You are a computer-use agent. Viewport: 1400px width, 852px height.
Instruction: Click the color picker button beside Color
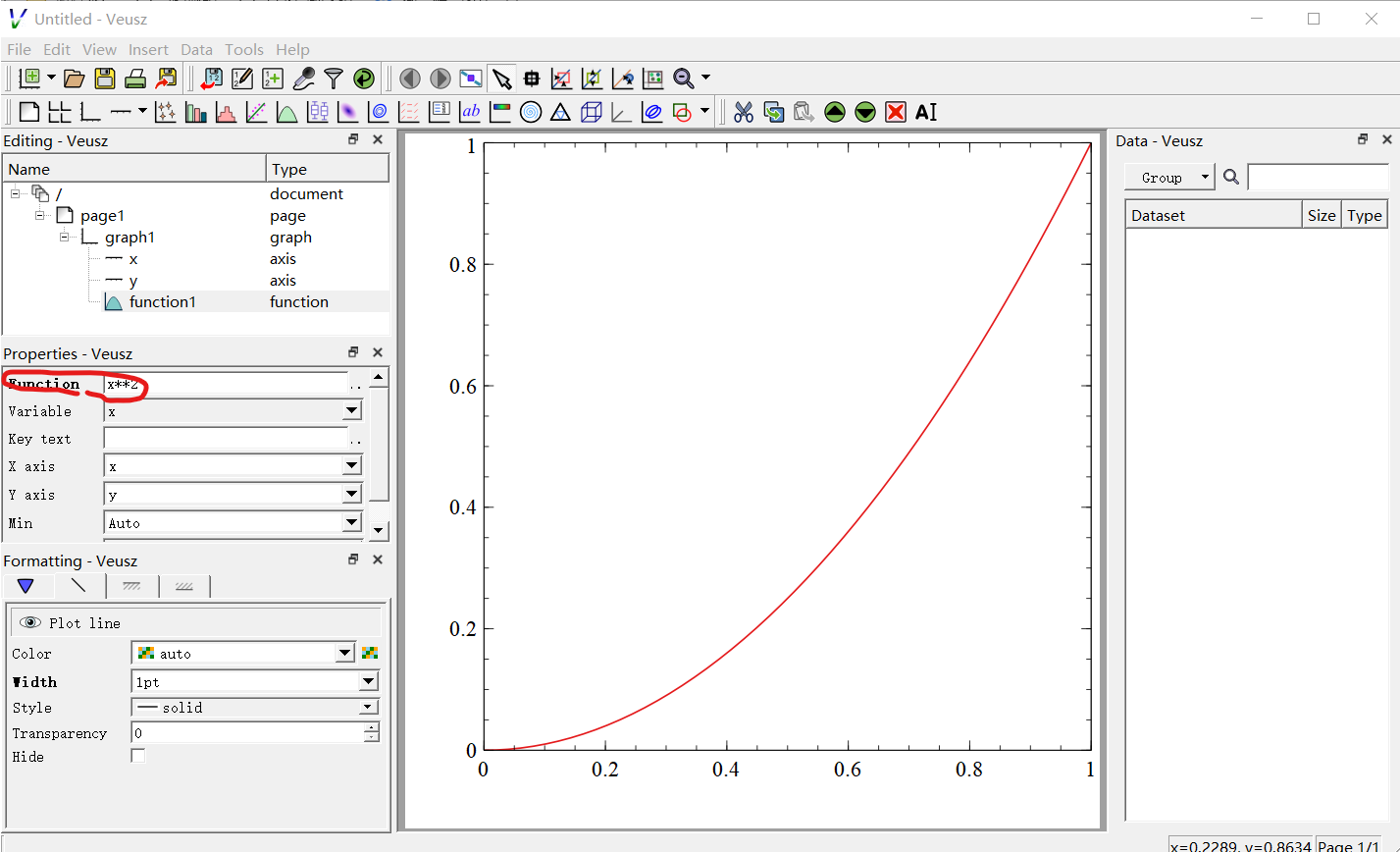pyautogui.click(x=369, y=653)
